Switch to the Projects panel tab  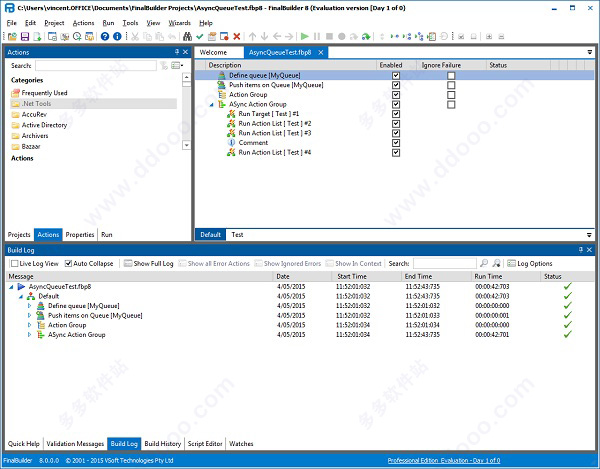(19, 234)
